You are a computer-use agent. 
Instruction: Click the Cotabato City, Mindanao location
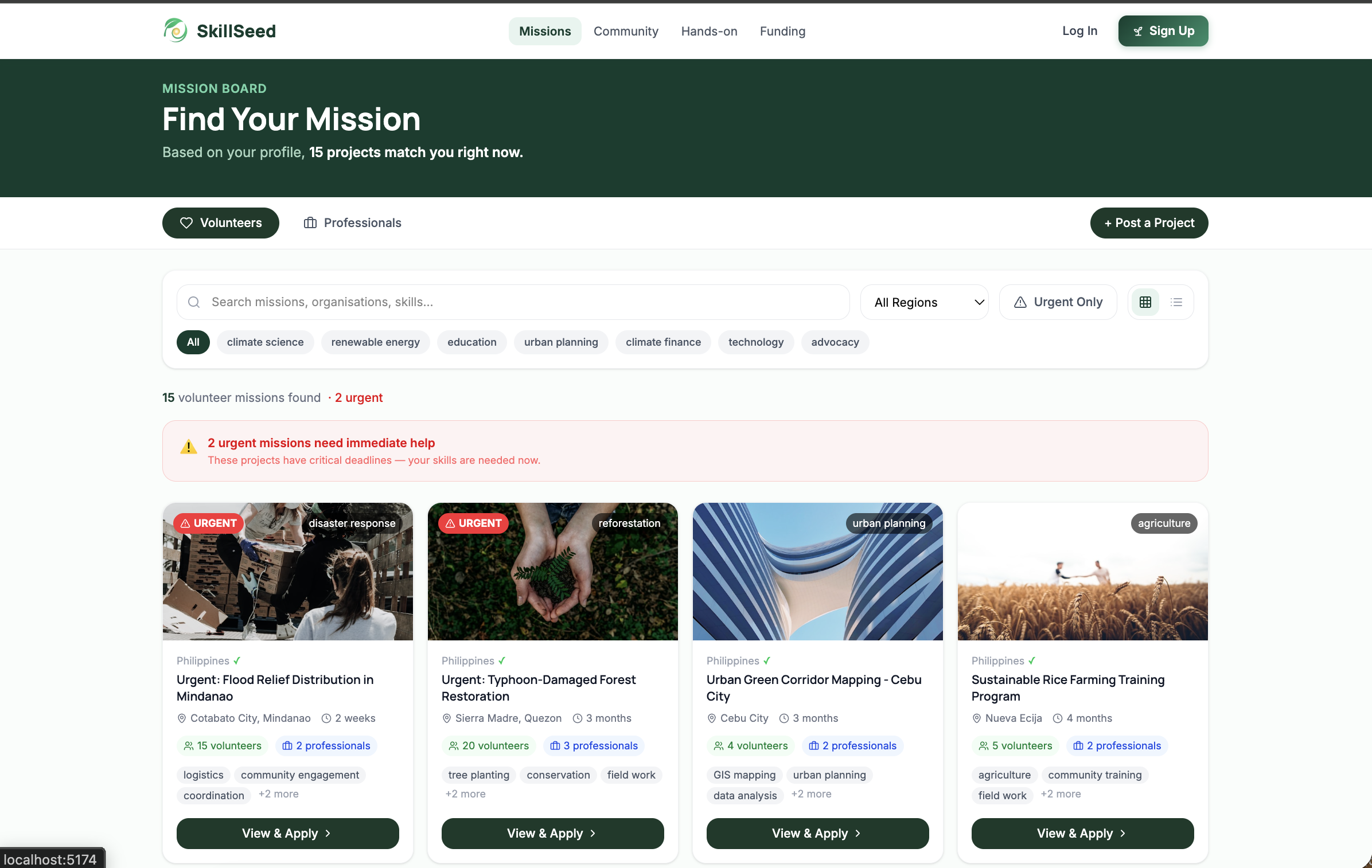point(244,718)
